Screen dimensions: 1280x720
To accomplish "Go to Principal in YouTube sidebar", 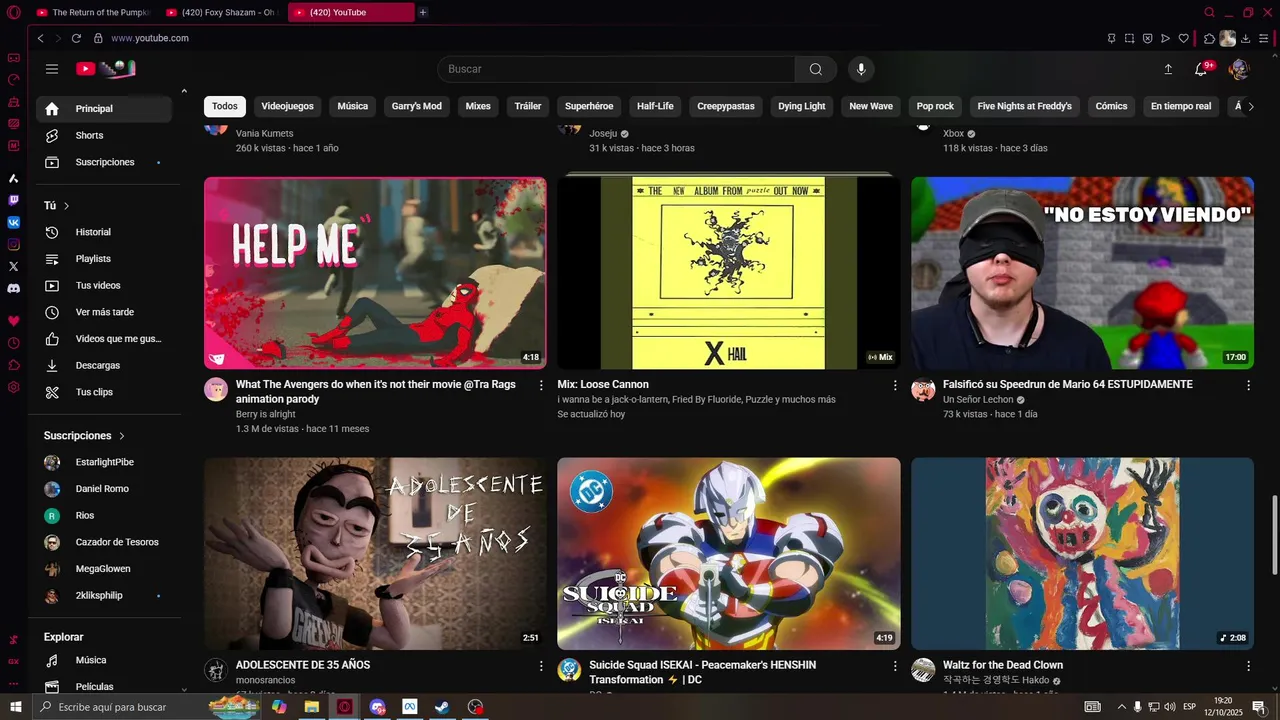I will (x=104, y=109).
